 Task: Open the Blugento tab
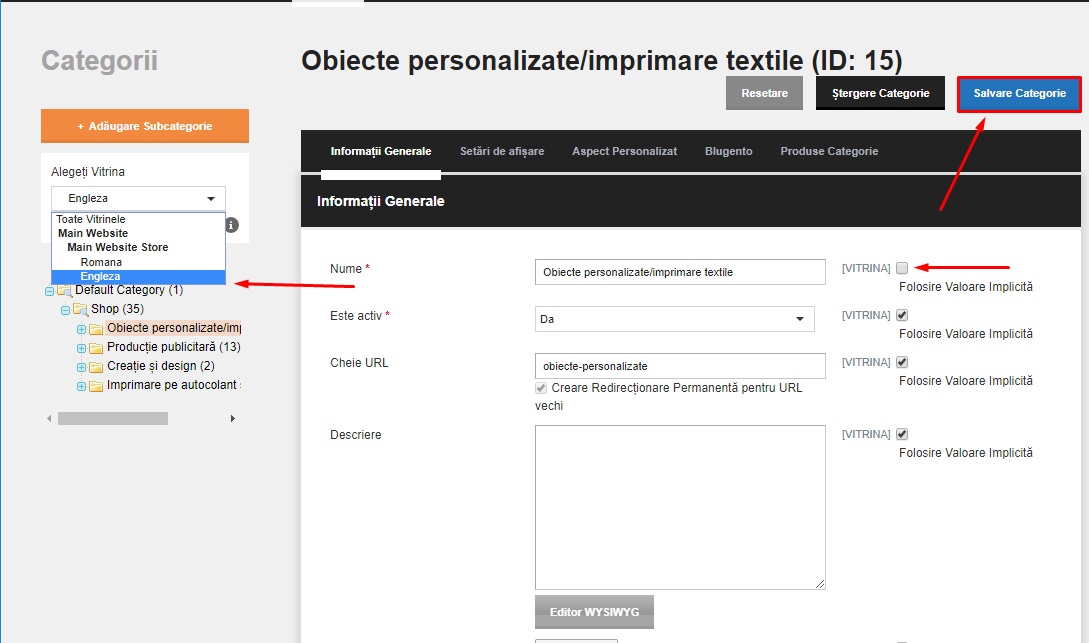tap(729, 151)
